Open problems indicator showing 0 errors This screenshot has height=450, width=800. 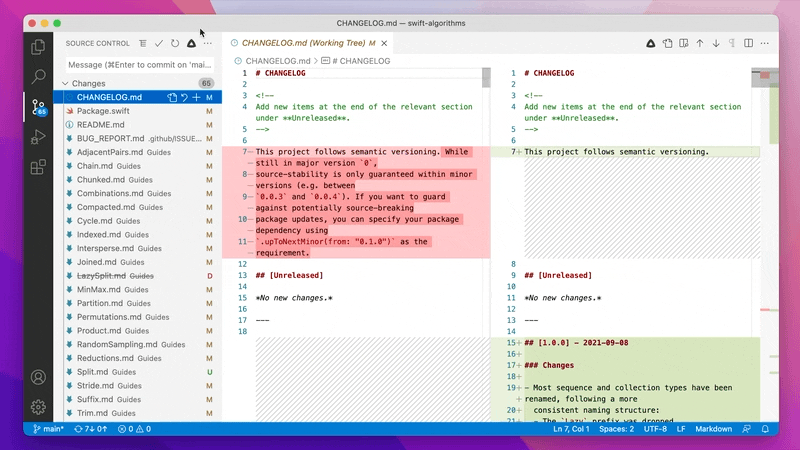[x=135, y=429]
